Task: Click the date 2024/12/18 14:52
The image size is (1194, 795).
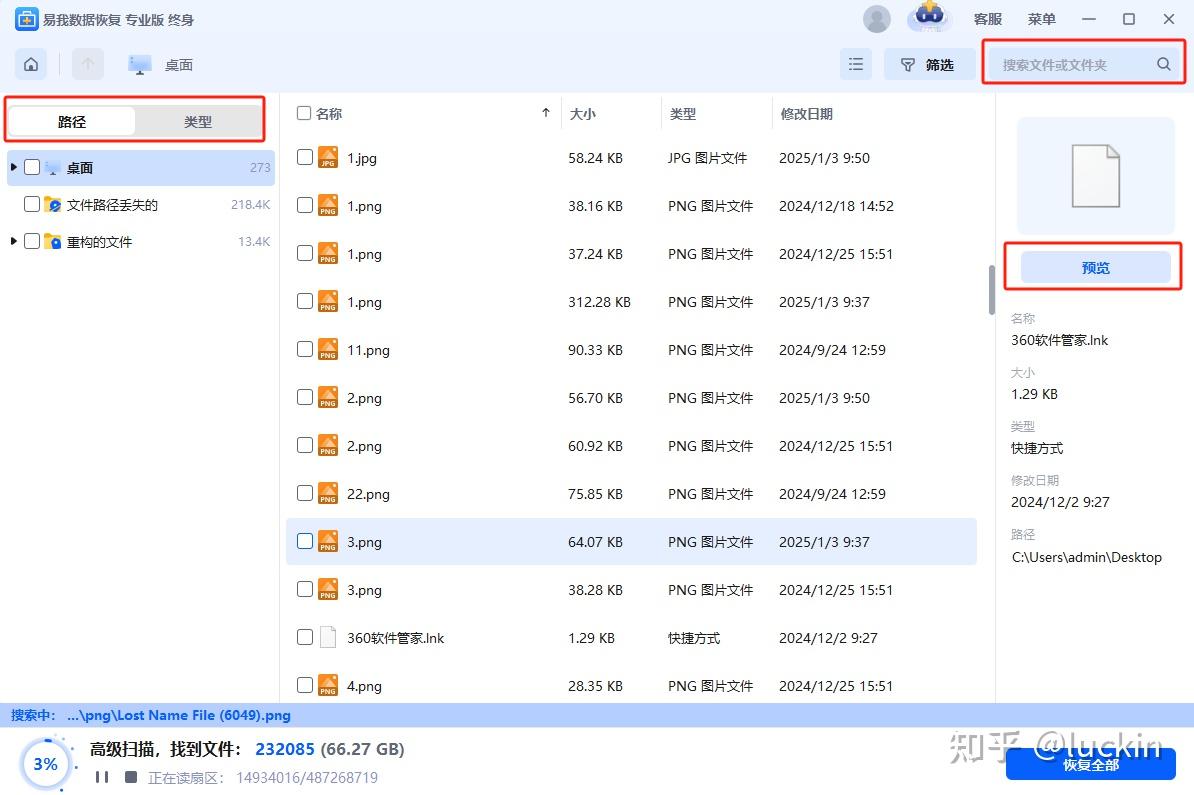Action: [836, 206]
